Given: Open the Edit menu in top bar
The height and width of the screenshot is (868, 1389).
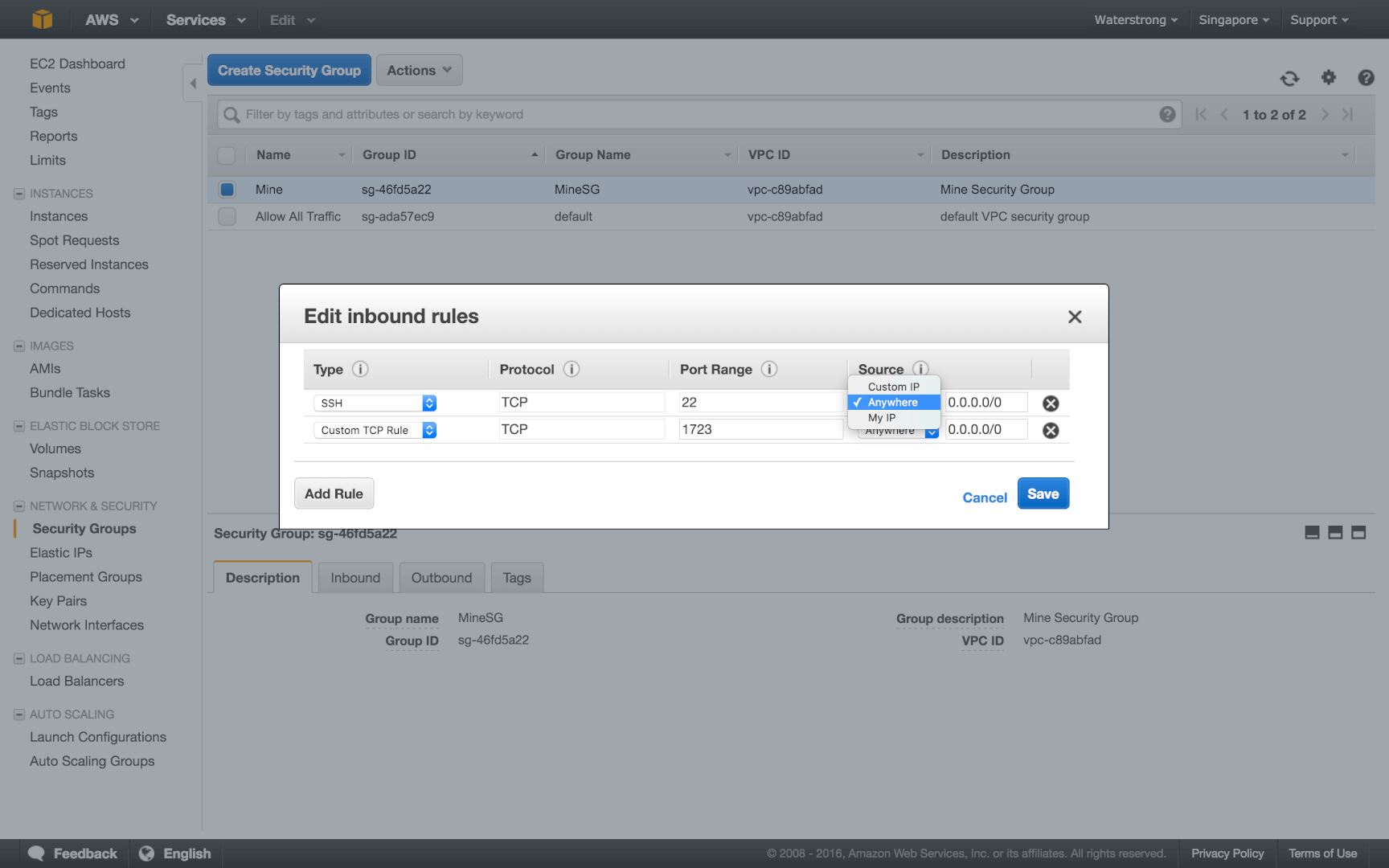Looking at the screenshot, I should tap(292, 19).
